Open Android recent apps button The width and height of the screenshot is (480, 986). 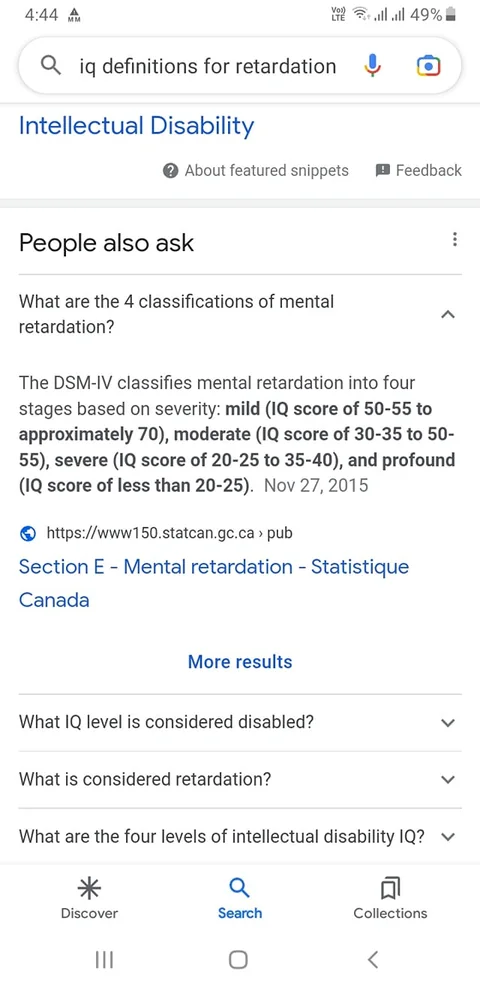pyautogui.click(x=104, y=960)
